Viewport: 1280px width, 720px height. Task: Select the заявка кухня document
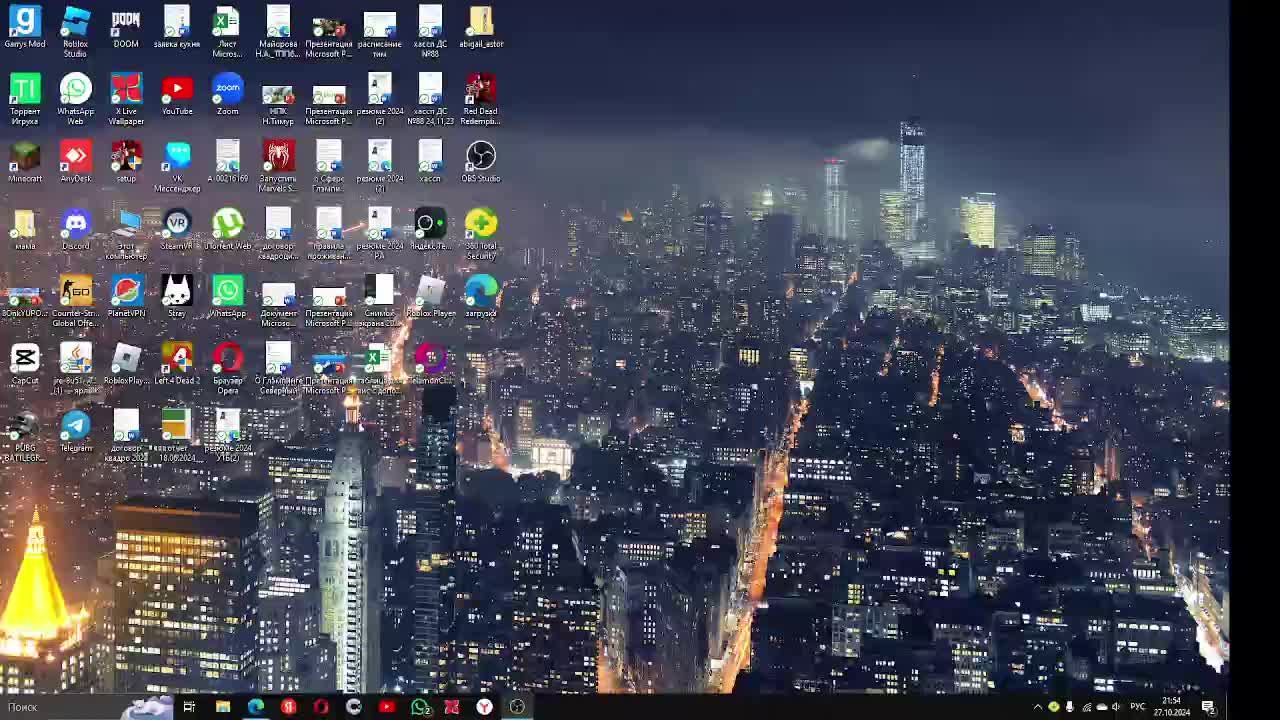click(x=177, y=27)
